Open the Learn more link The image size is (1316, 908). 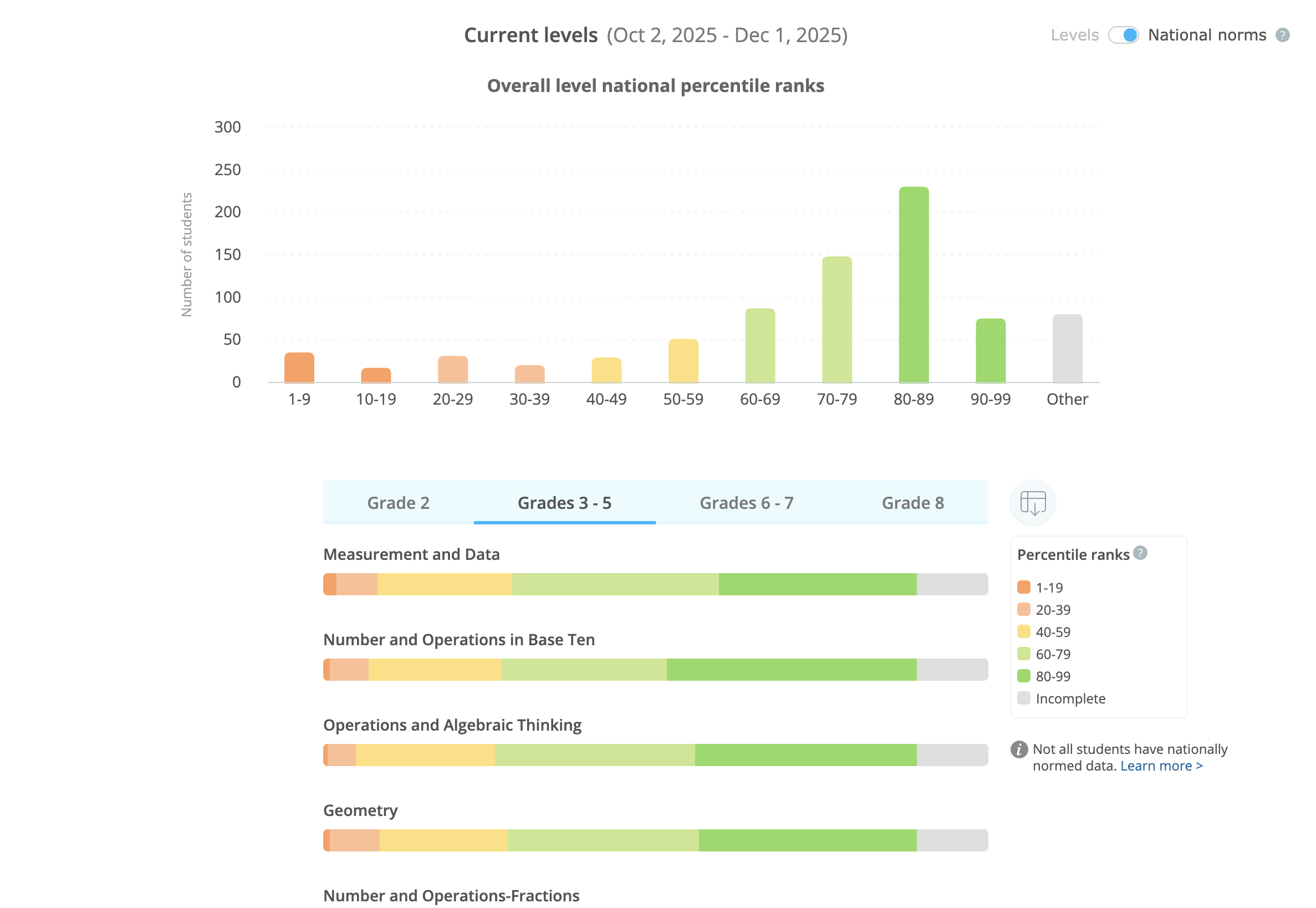(x=1161, y=766)
